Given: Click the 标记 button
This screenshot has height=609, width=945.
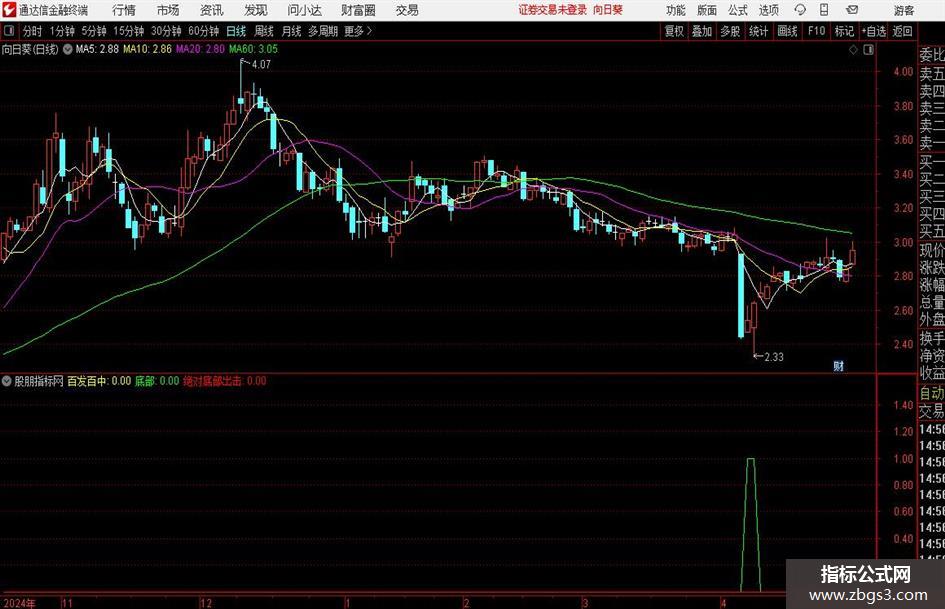Looking at the screenshot, I should tap(844, 31).
